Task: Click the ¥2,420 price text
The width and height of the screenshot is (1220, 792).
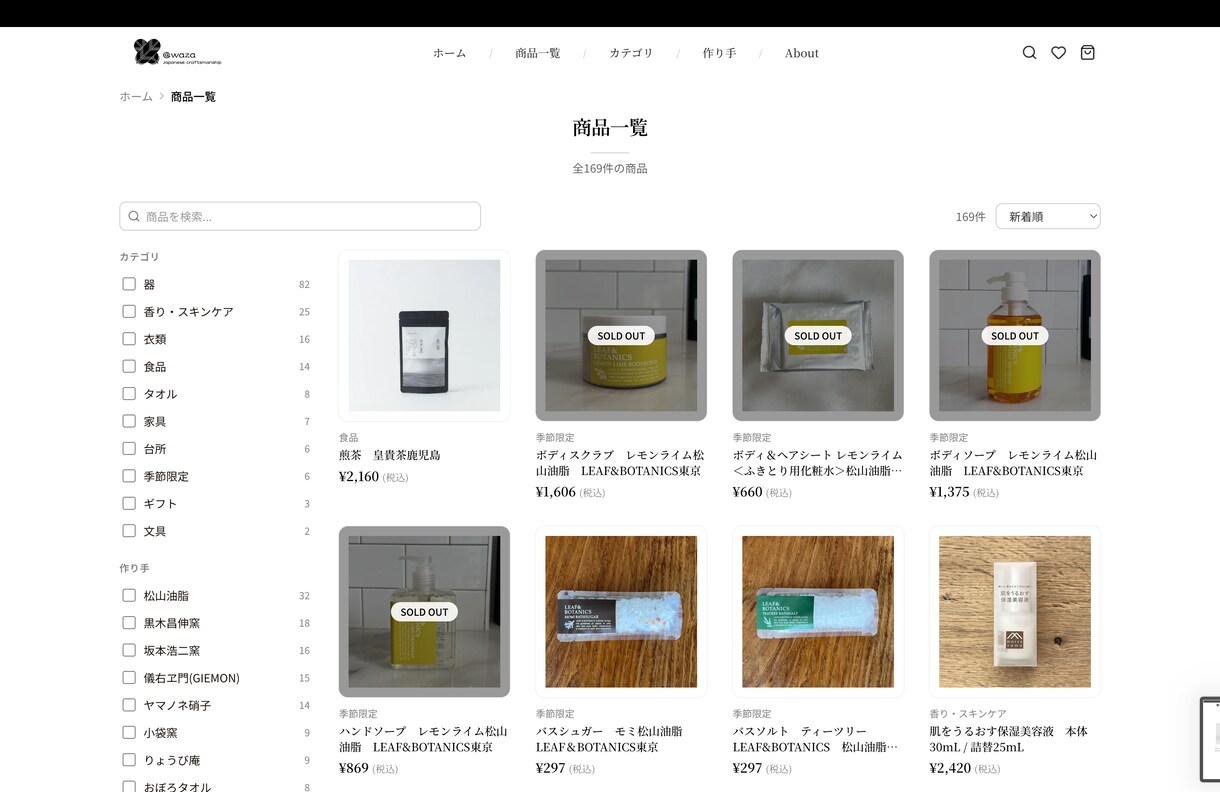Action: 950,768
